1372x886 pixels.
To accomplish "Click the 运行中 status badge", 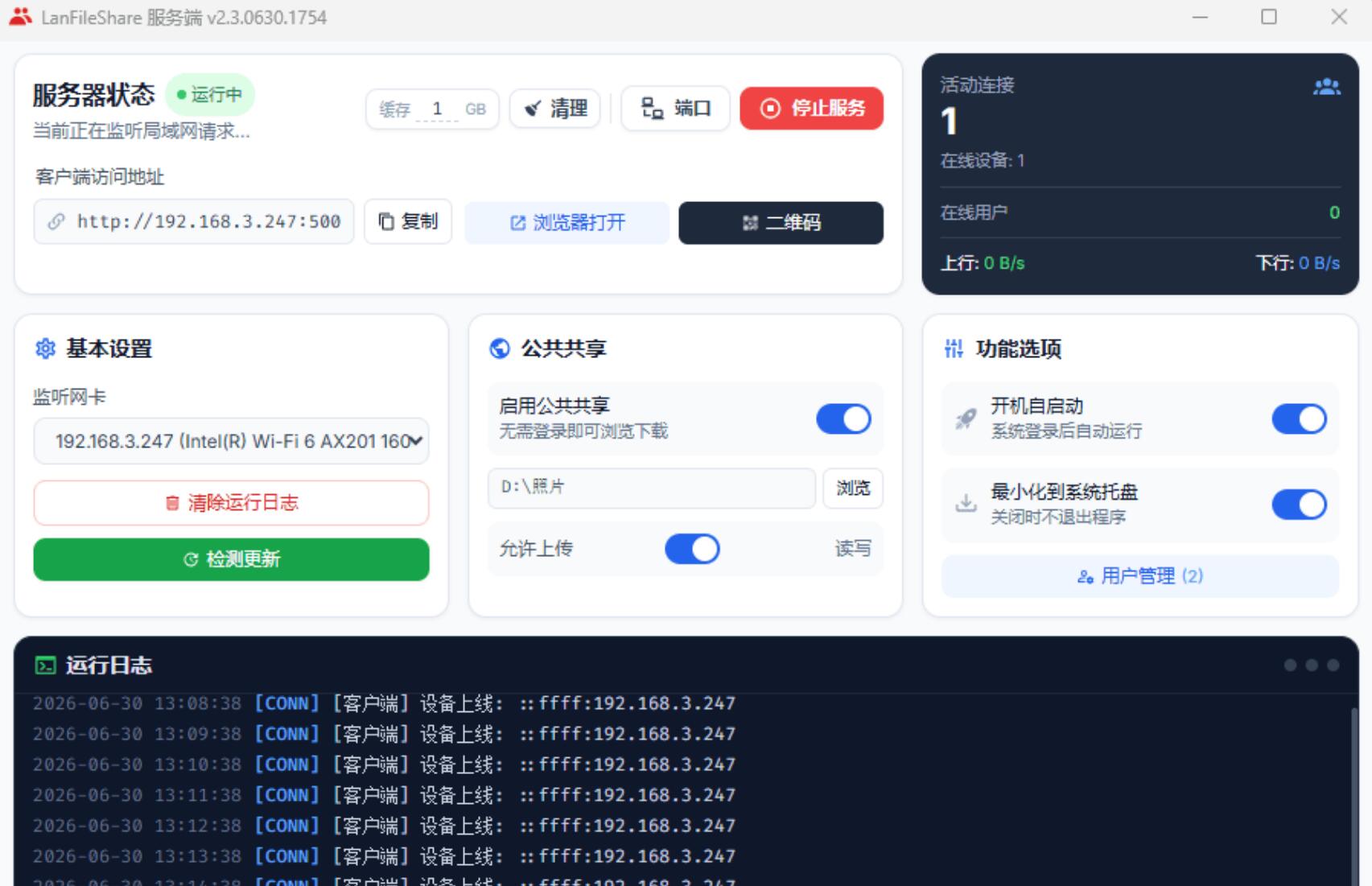I will (210, 95).
